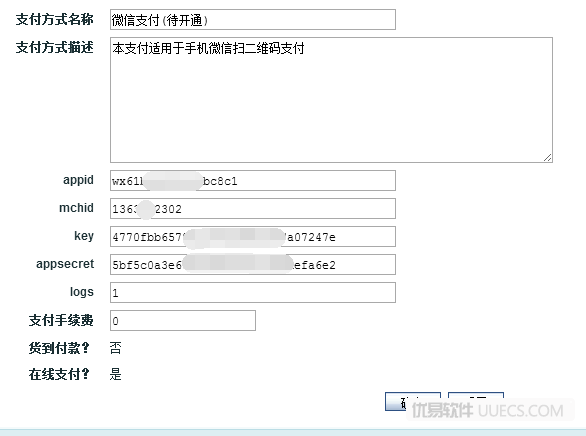Screen dimensions: 586x436
Task: Click the 支付手续费 label
Action: point(61,321)
